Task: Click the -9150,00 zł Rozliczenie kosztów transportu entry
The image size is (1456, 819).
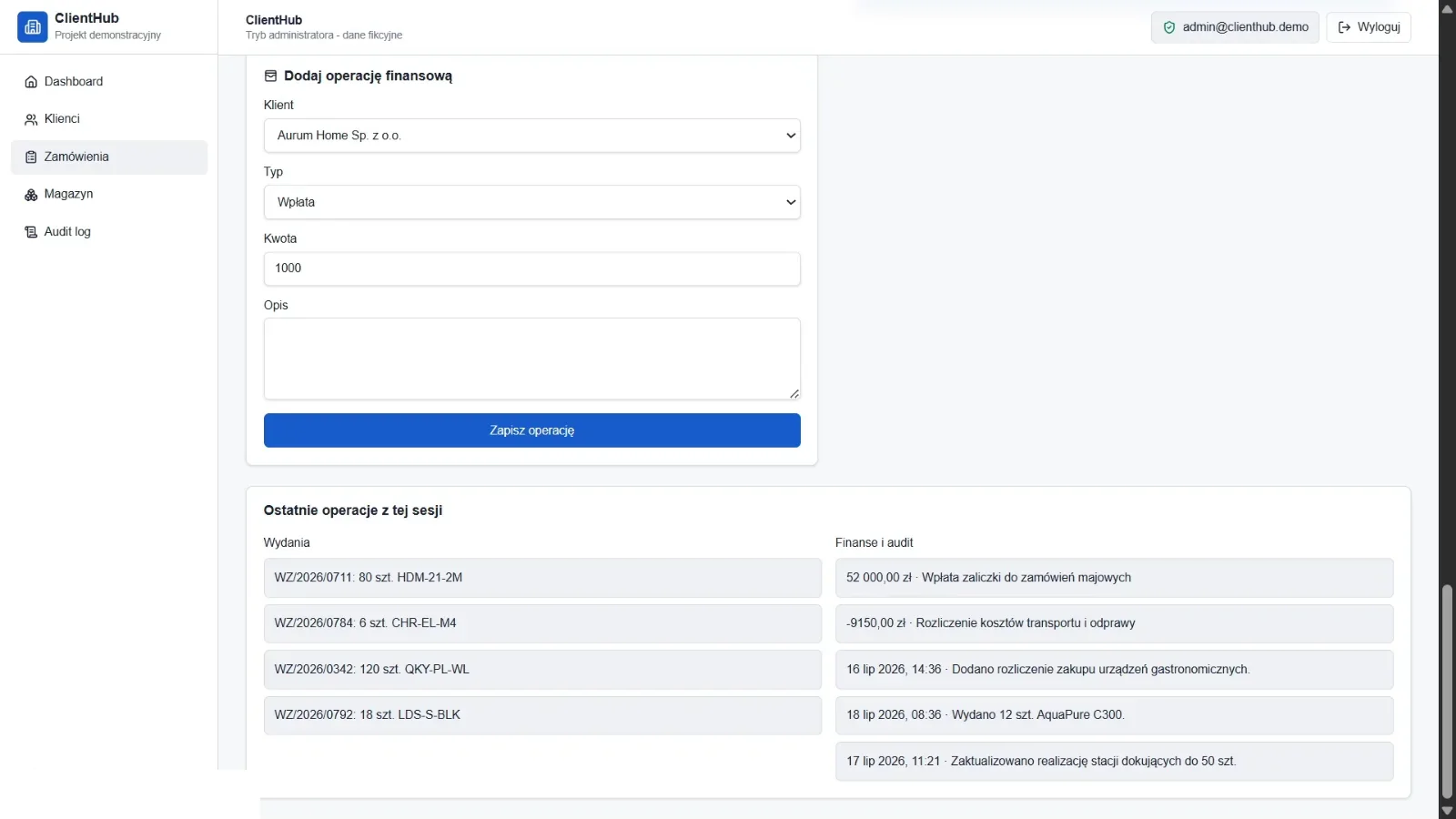Action: click(1115, 623)
